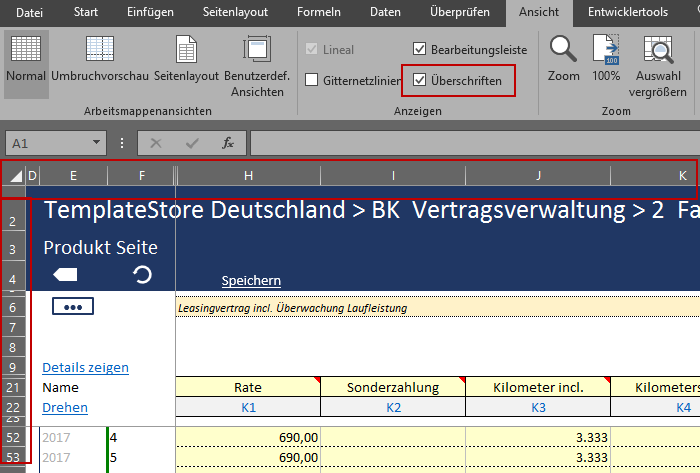
Task: Click the white back tag icon
Action: click(65, 275)
